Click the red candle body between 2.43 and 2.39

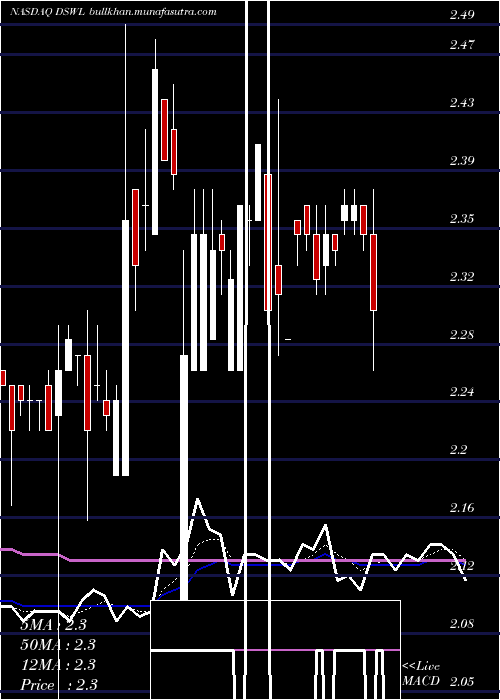click(x=164, y=130)
